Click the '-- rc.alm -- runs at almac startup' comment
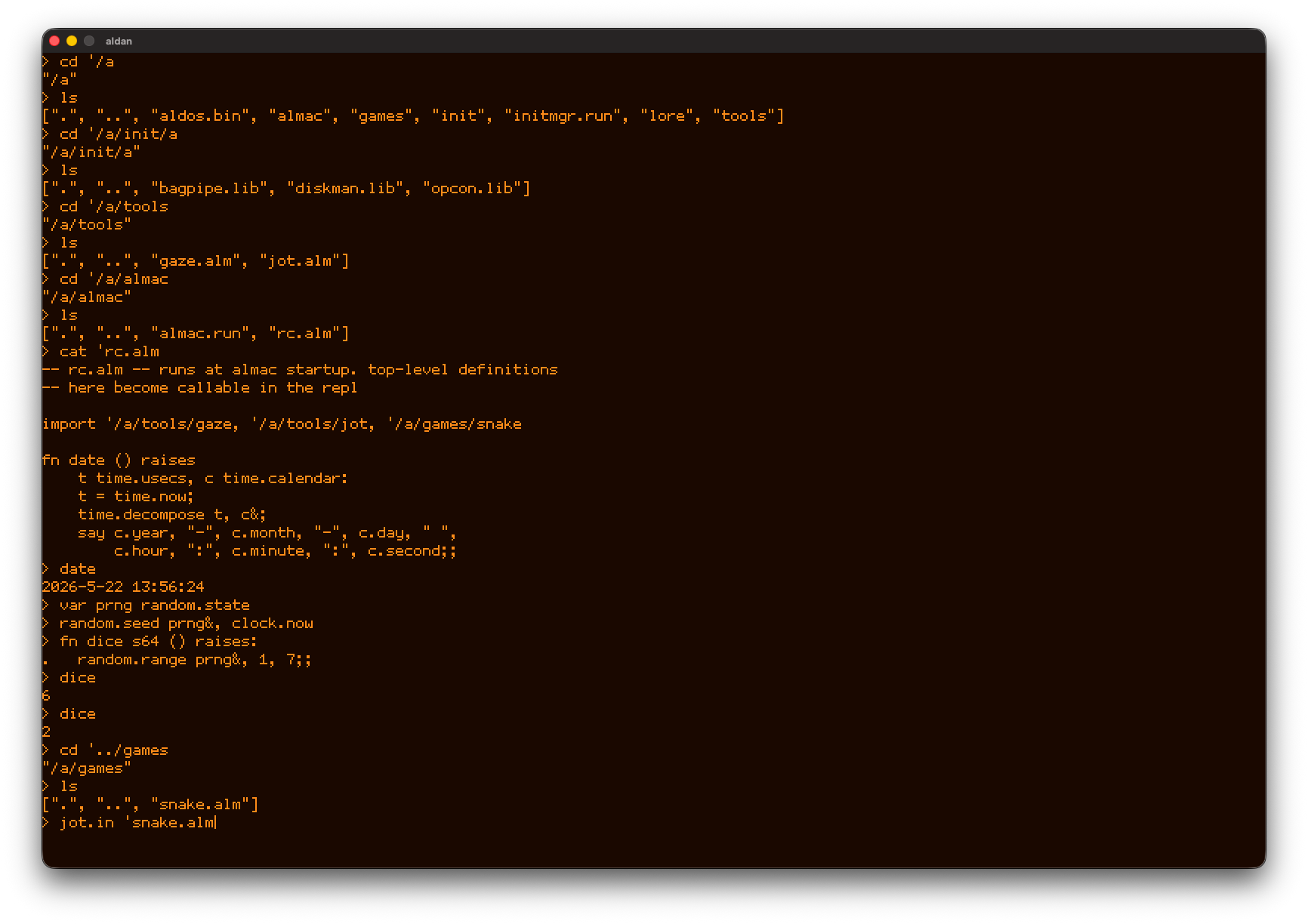Viewport: 1308px width, 924px height. click(x=300, y=369)
